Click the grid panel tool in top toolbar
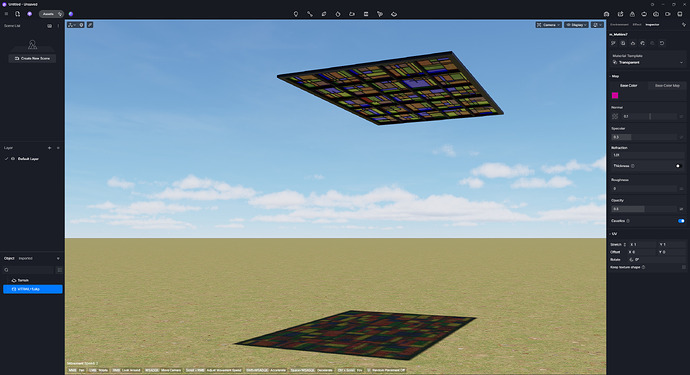Viewport: 690px width, 375px height. [x=366, y=14]
